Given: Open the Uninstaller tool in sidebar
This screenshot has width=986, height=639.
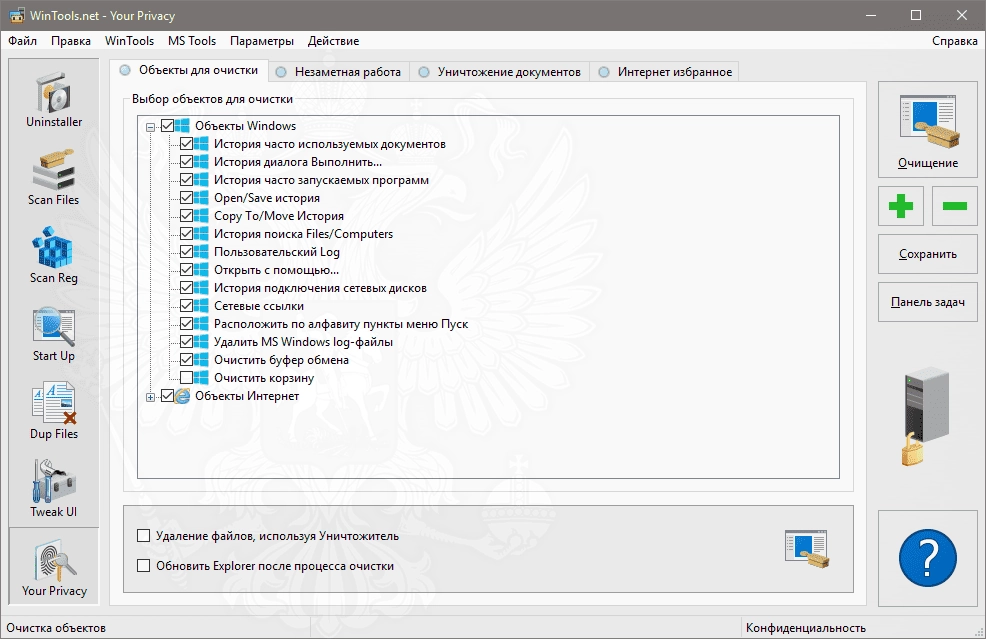Looking at the screenshot, I should [x=53, y=100].
